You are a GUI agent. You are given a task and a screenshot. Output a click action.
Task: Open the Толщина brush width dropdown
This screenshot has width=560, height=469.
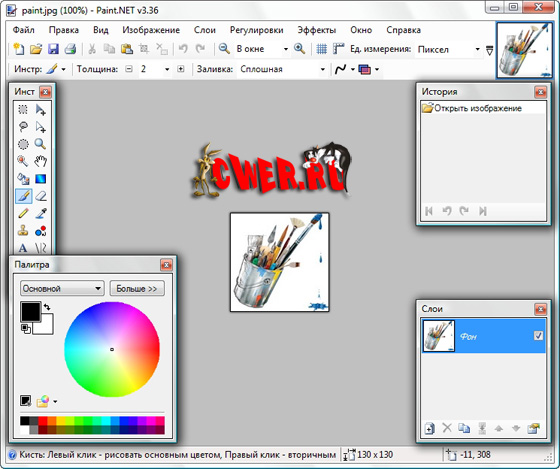click(167, 69)
